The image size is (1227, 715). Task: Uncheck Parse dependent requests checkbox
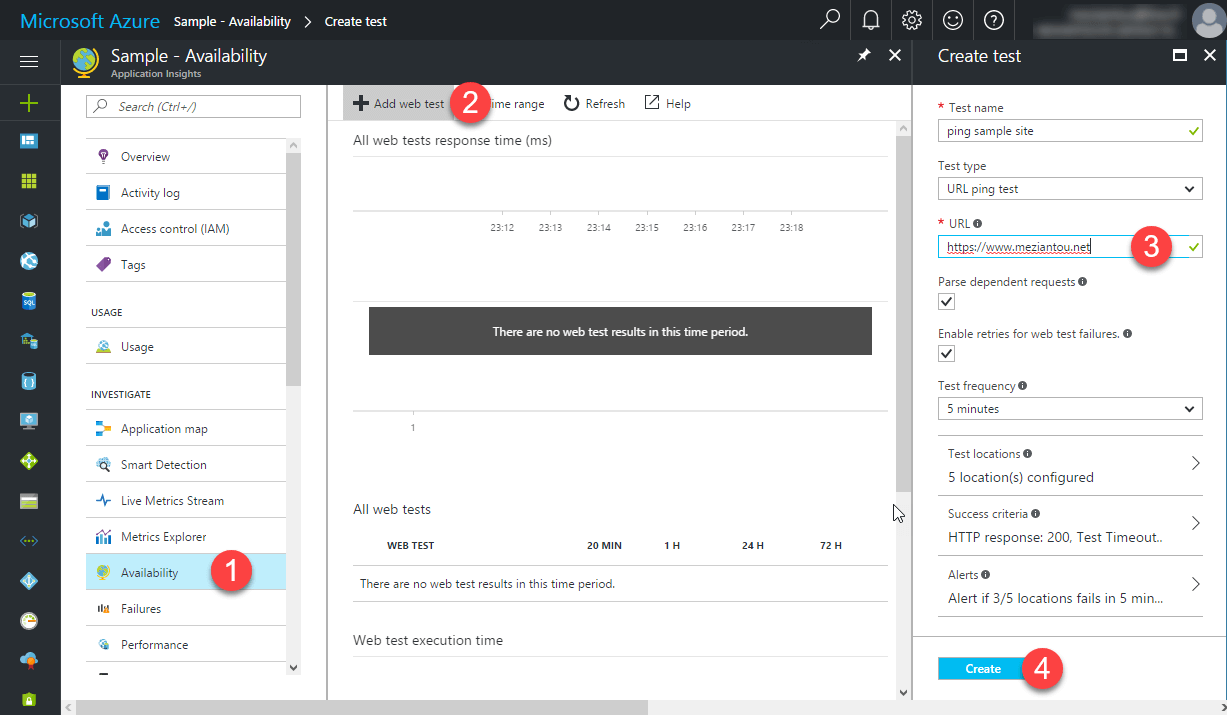(x=947, y=302)
